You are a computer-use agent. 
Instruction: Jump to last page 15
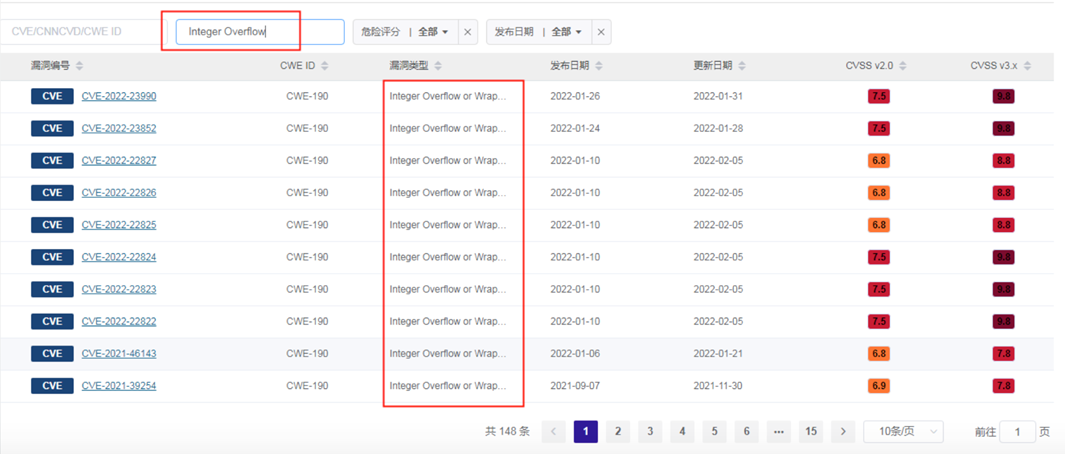point(811,432)
